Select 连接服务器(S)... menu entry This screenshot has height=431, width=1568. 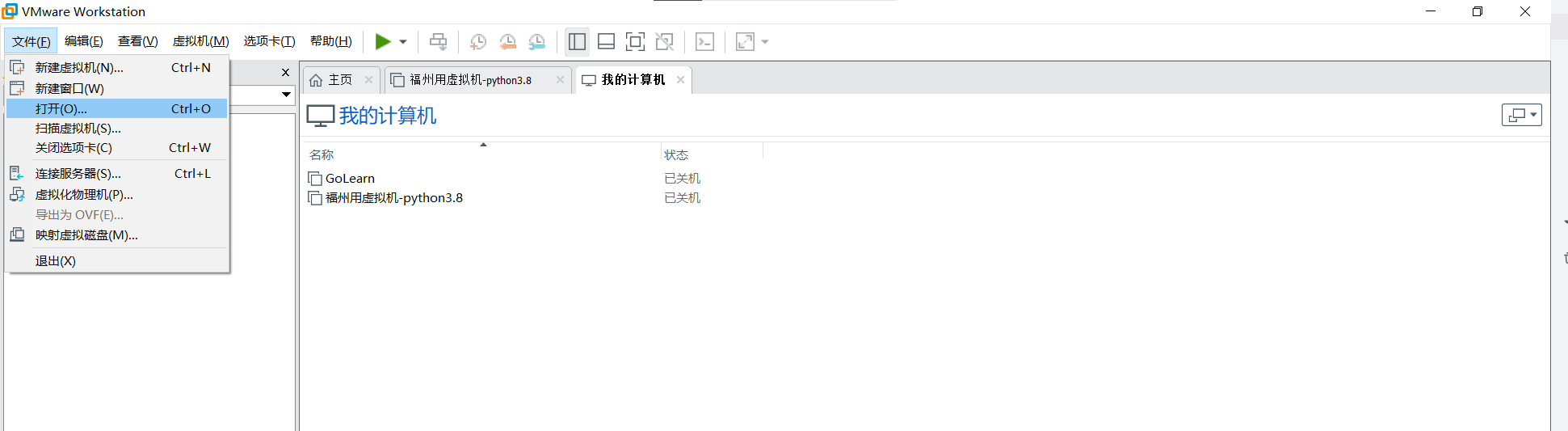click(117, 174)
